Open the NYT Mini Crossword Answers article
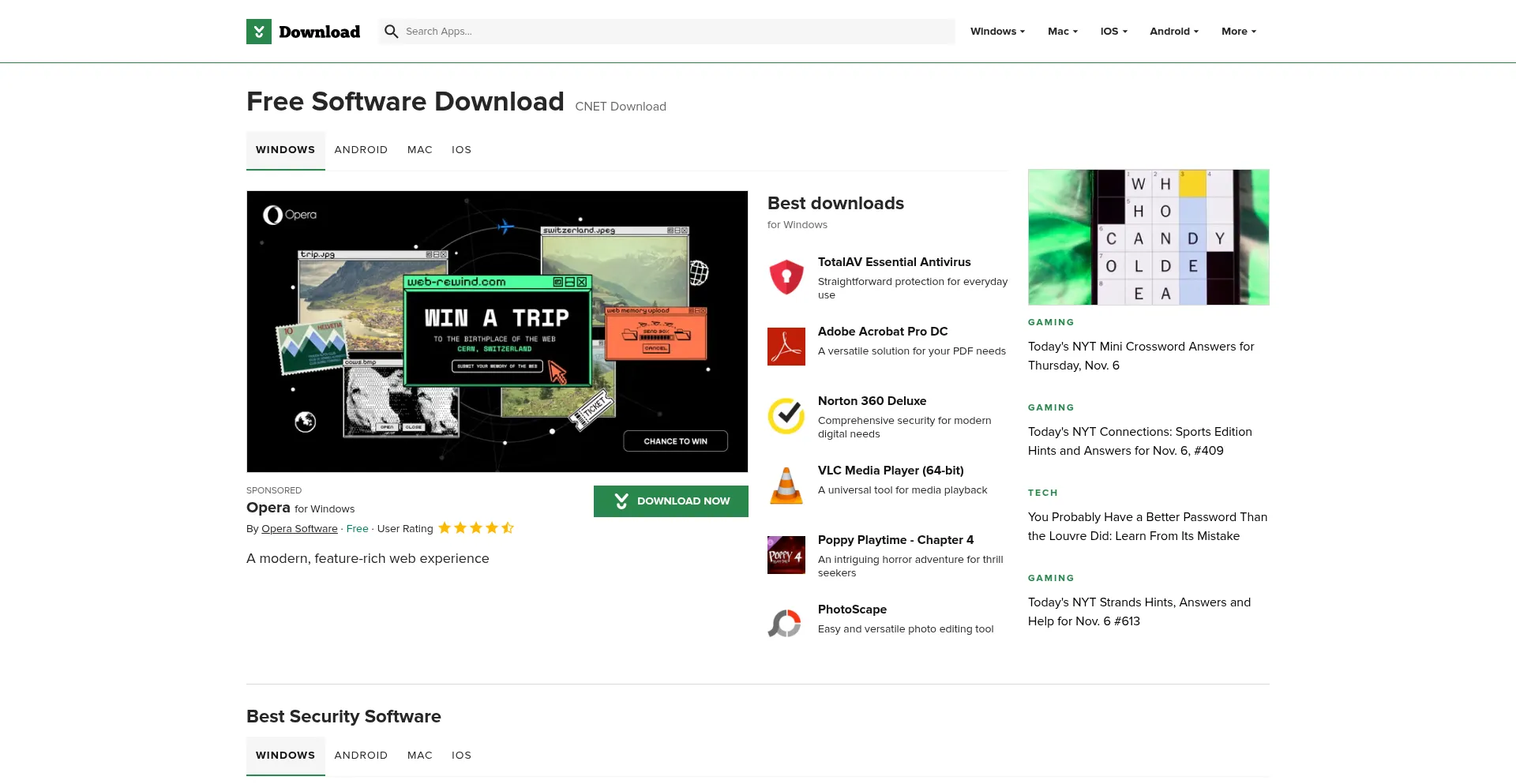Screen dimensions: 1516x784 [x=1141, y=356]
